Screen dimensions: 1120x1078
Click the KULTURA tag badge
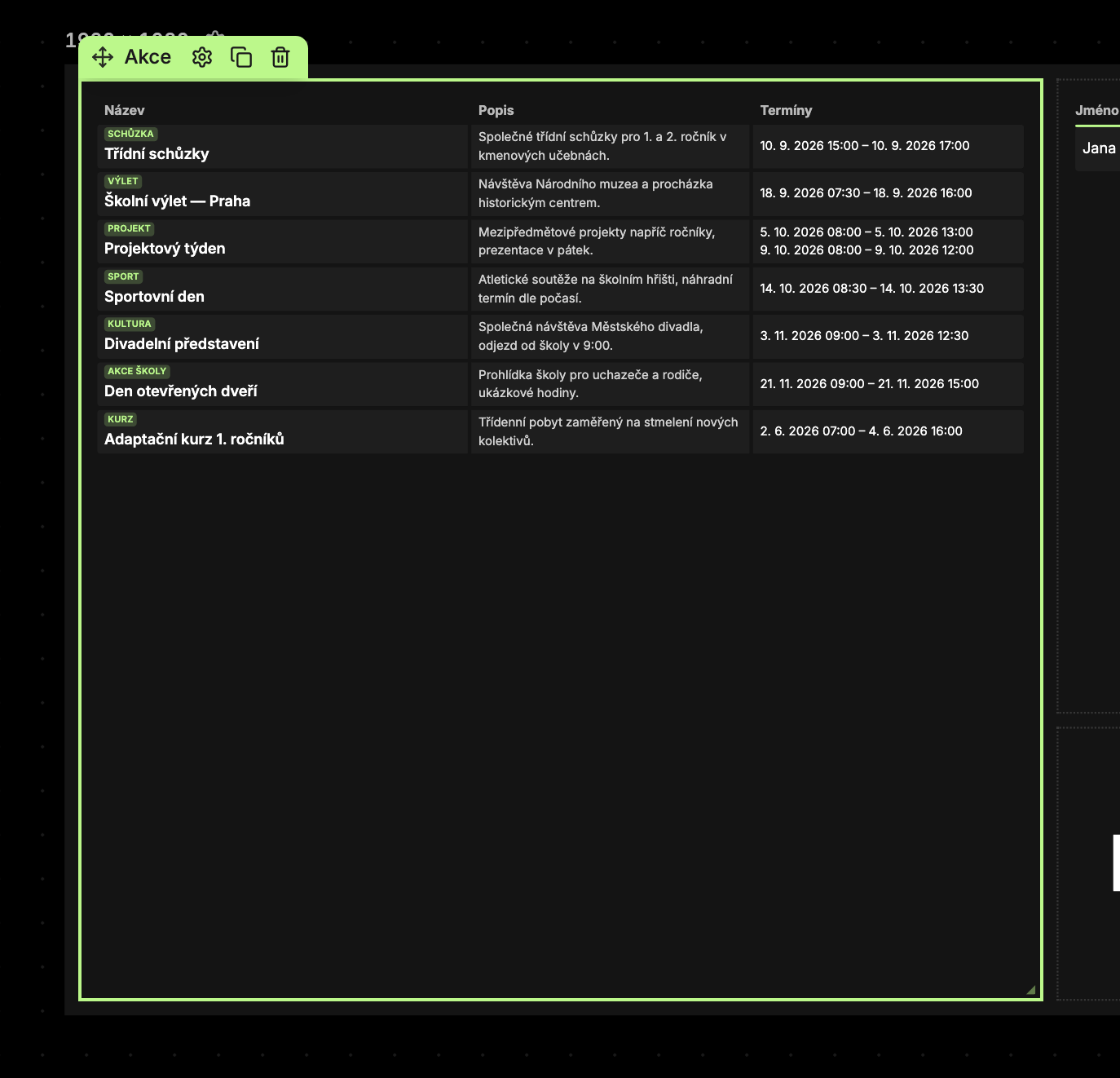pyautogui.click(x=130, y=324)
